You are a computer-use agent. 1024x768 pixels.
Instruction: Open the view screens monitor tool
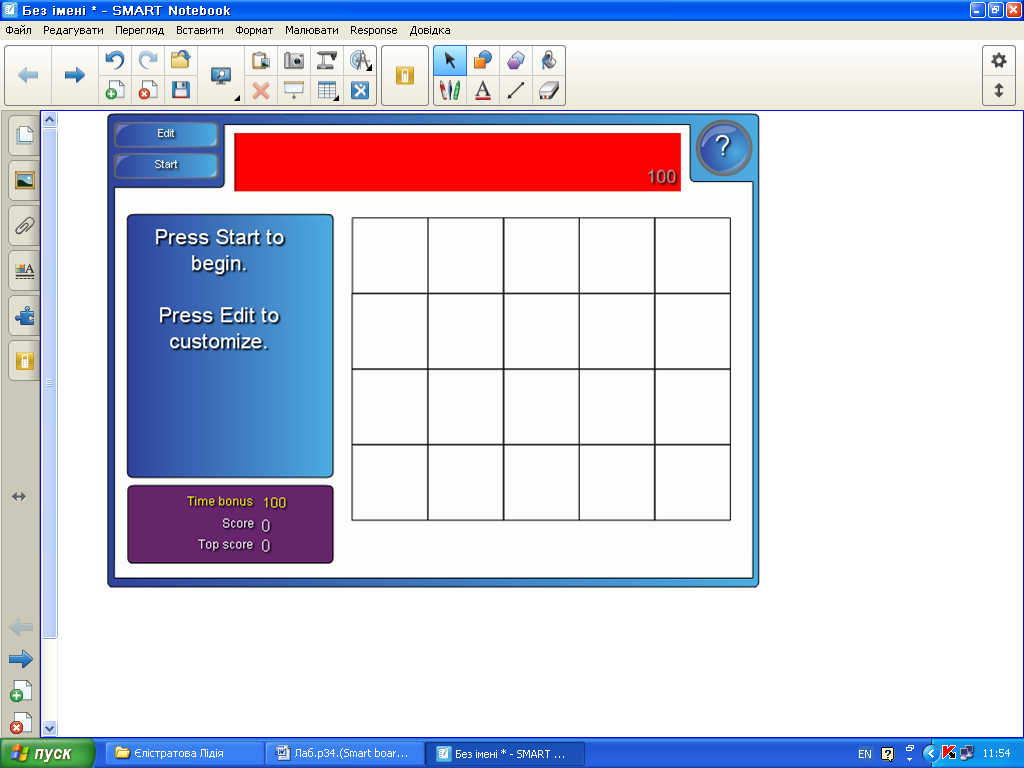[221, 76]
